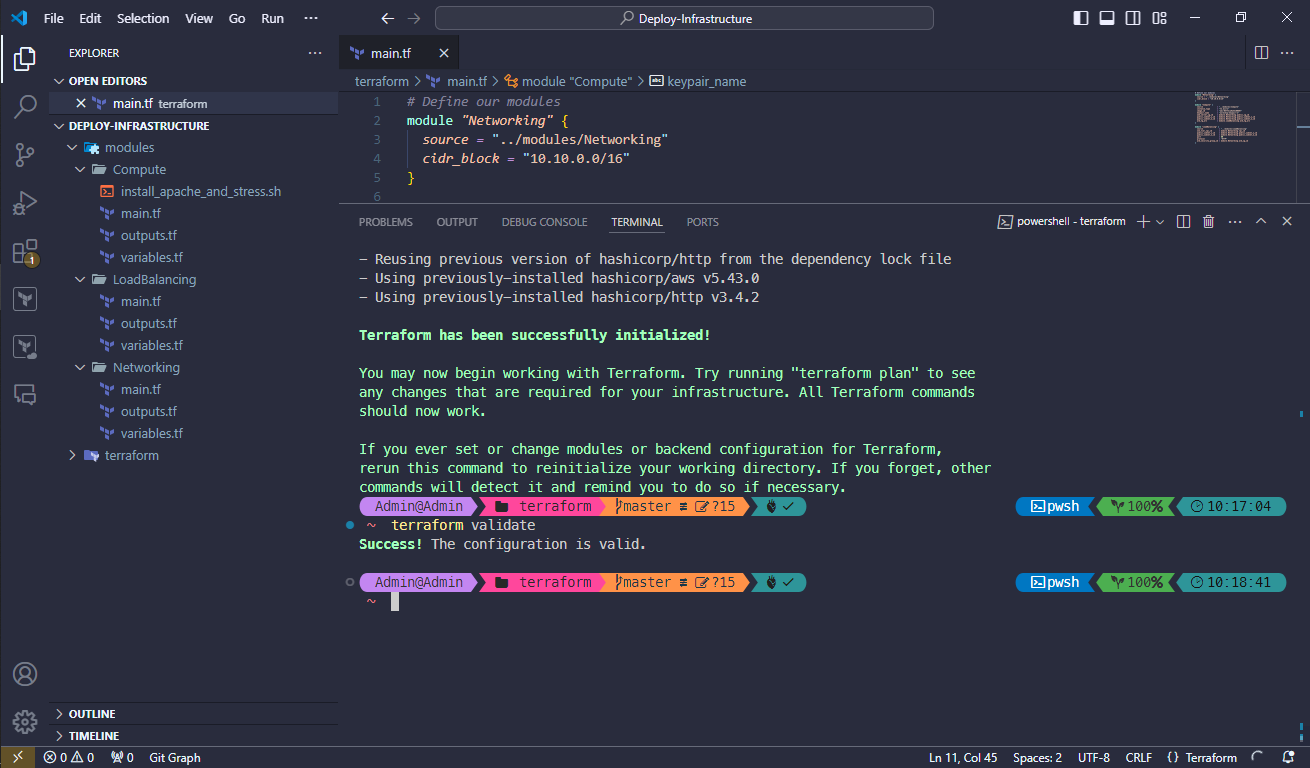Viewport: 1310px width, 768px height.
Task: Expand the TIMELINE section
Action: 193,736
